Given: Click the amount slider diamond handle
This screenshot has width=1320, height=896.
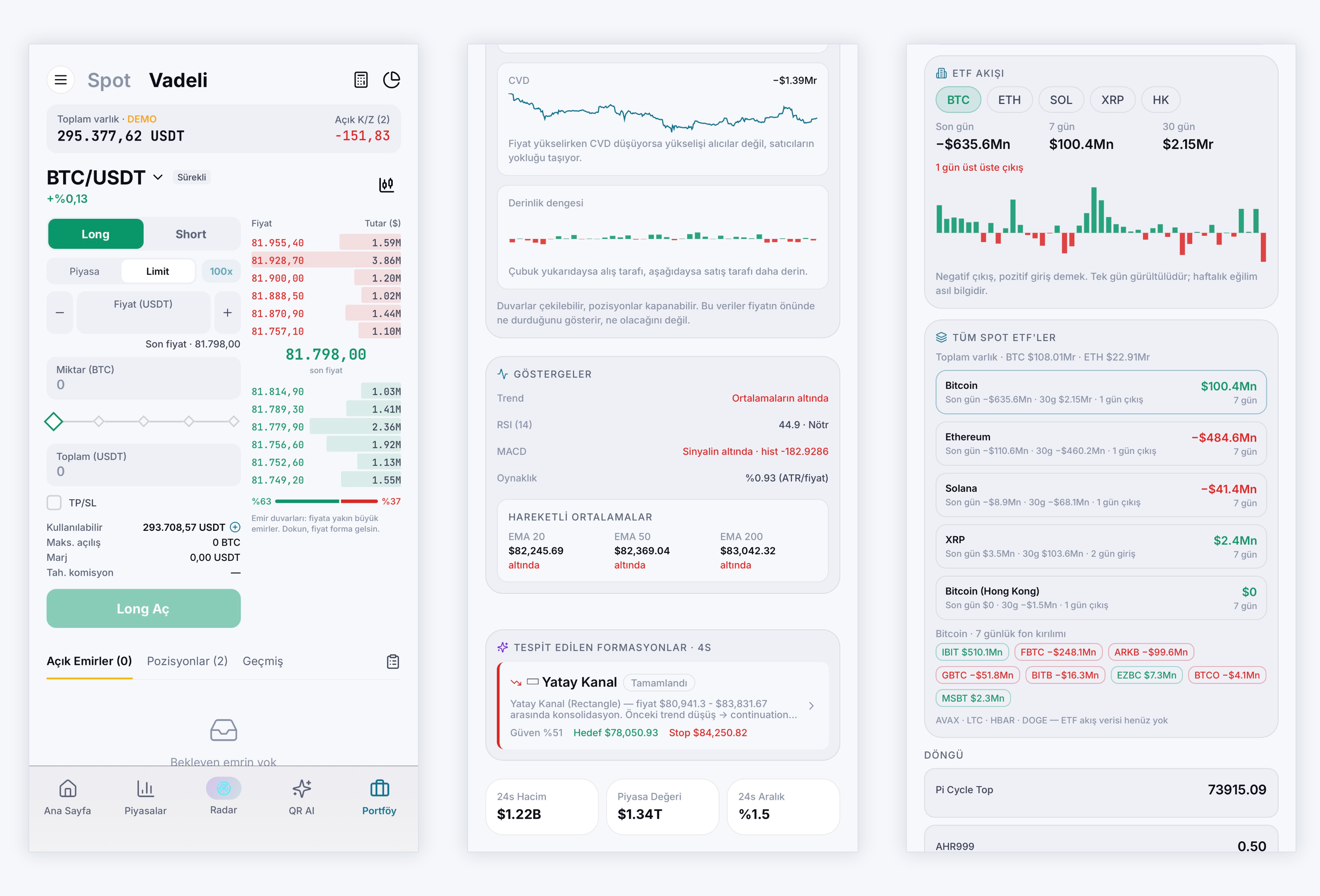Looking at the screenshot, I should click(53, 421).
